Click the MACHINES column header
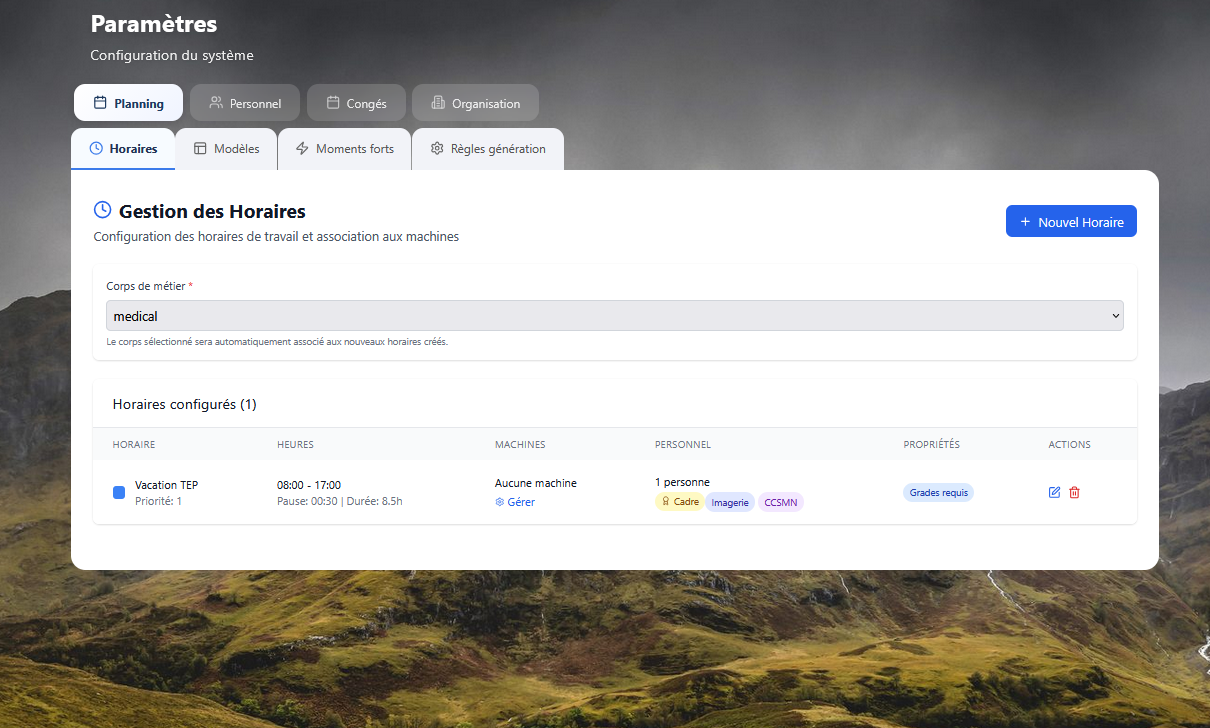 pos(520,444)
